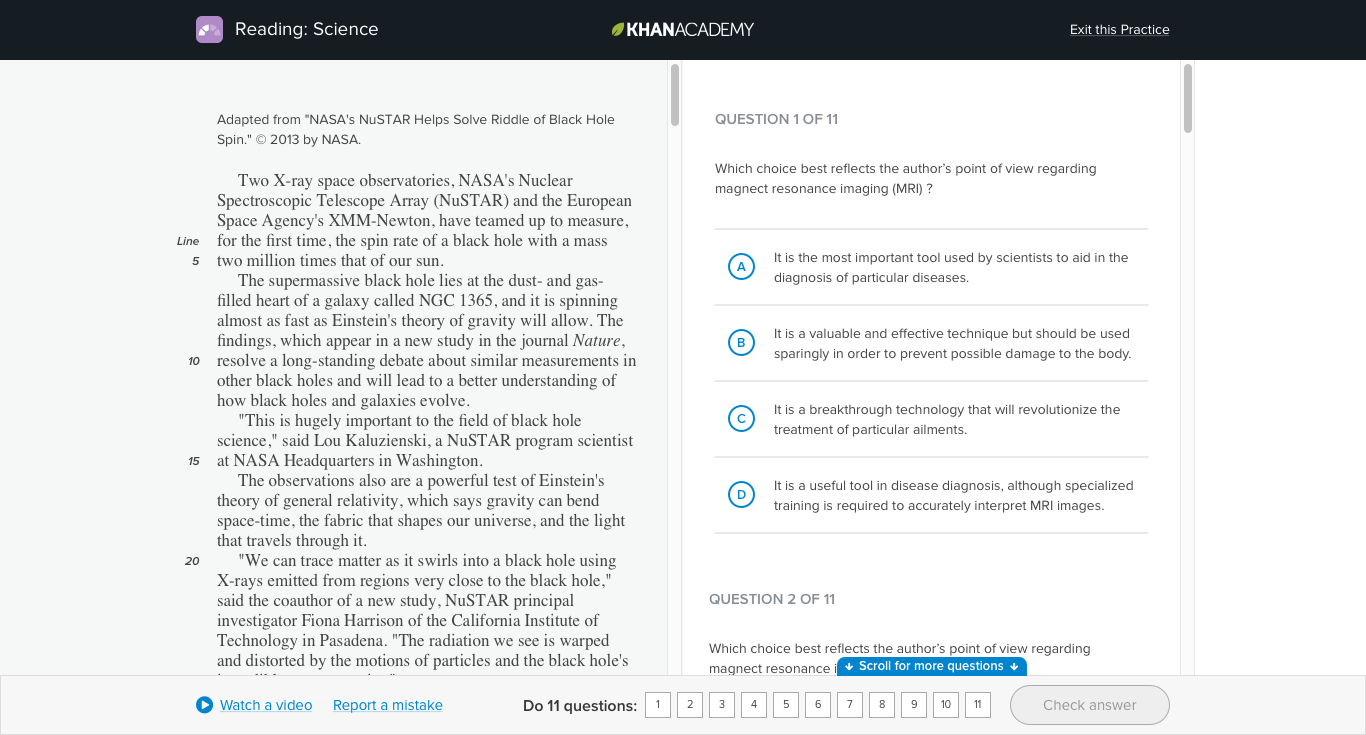Click the passage pane scrollbar thumb
This screenshot has width=1366, height=735.
675,95
